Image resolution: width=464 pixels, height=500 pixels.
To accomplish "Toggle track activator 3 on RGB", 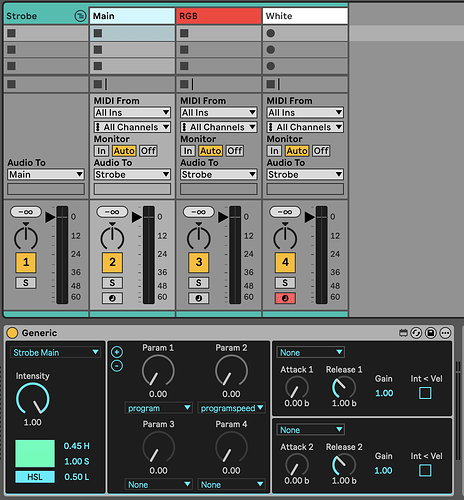I will click(199, 262).
